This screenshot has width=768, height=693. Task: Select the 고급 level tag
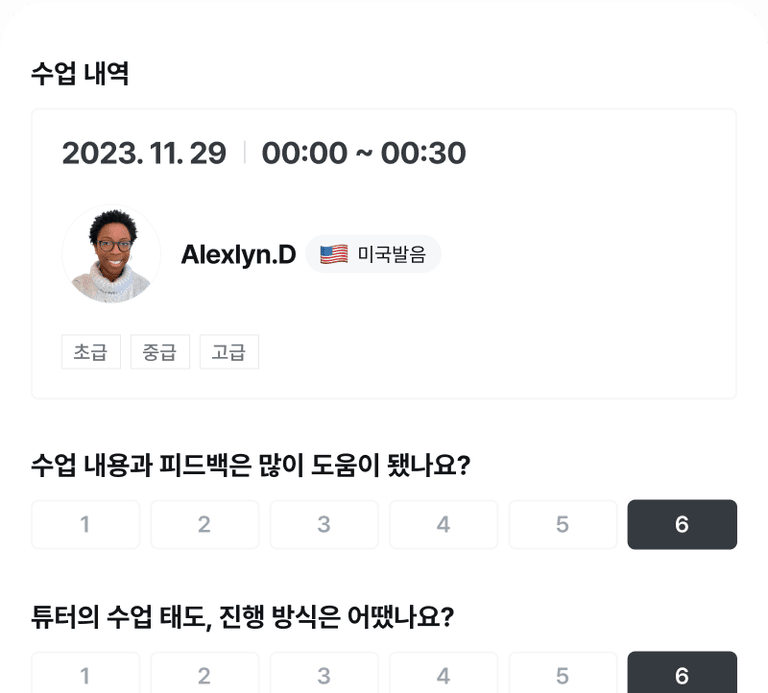pyautogui.click(x=229, y=352)
